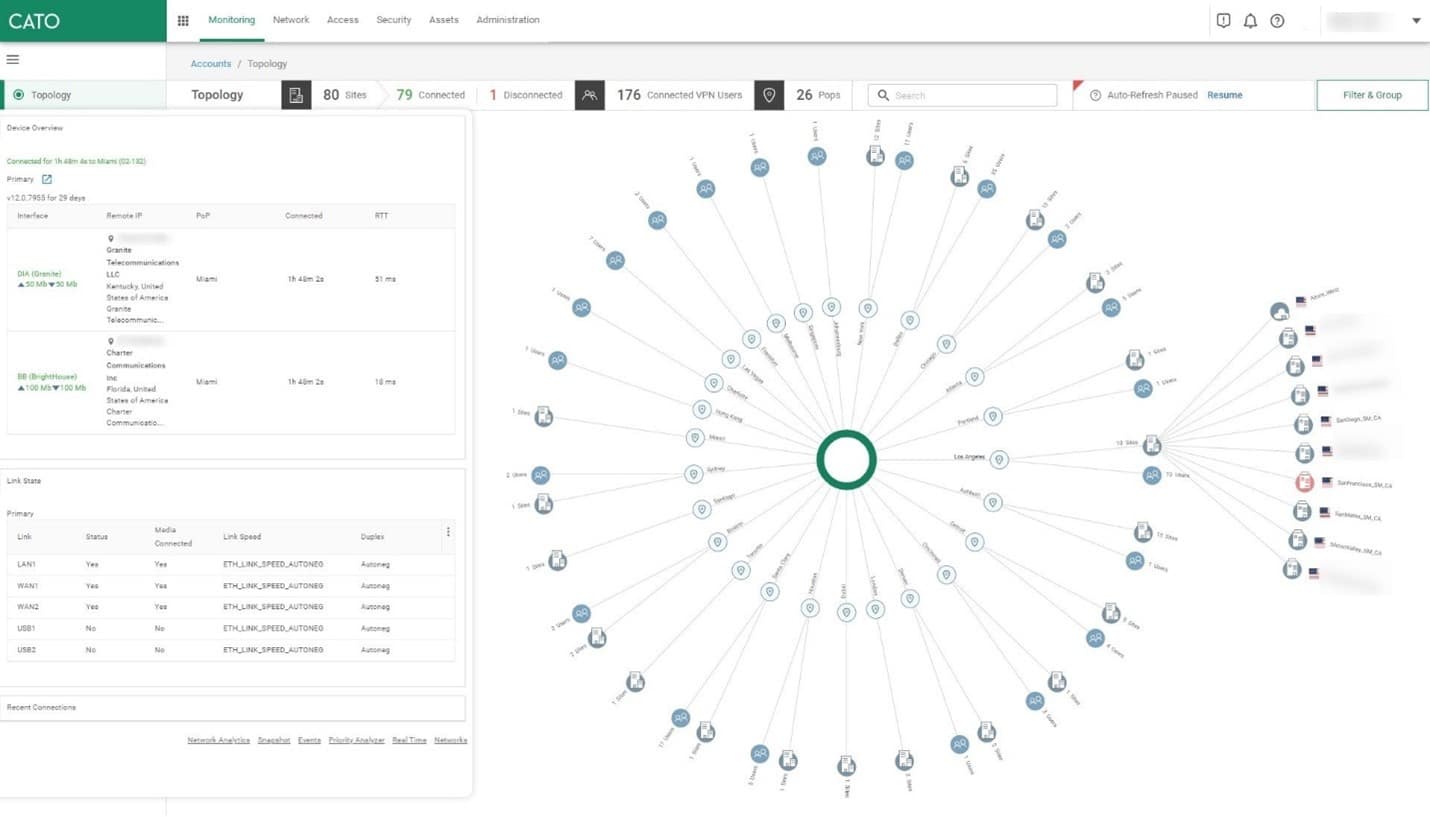Image resolution: width=1430 pixels, height=817 pixels.
Task: Open the Primary device external link icon
Action: pos(47,179)
